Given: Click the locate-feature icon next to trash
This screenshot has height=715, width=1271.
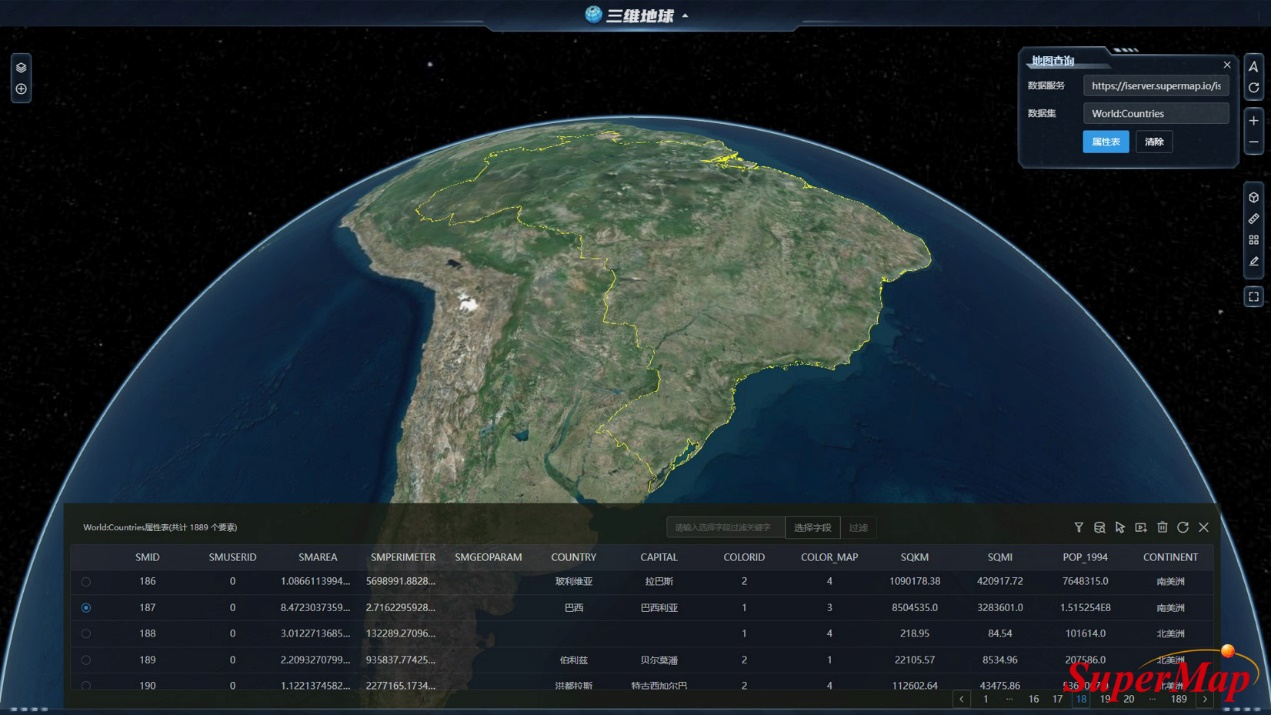Looking at the screenshot, I should tap(1141, 527).
